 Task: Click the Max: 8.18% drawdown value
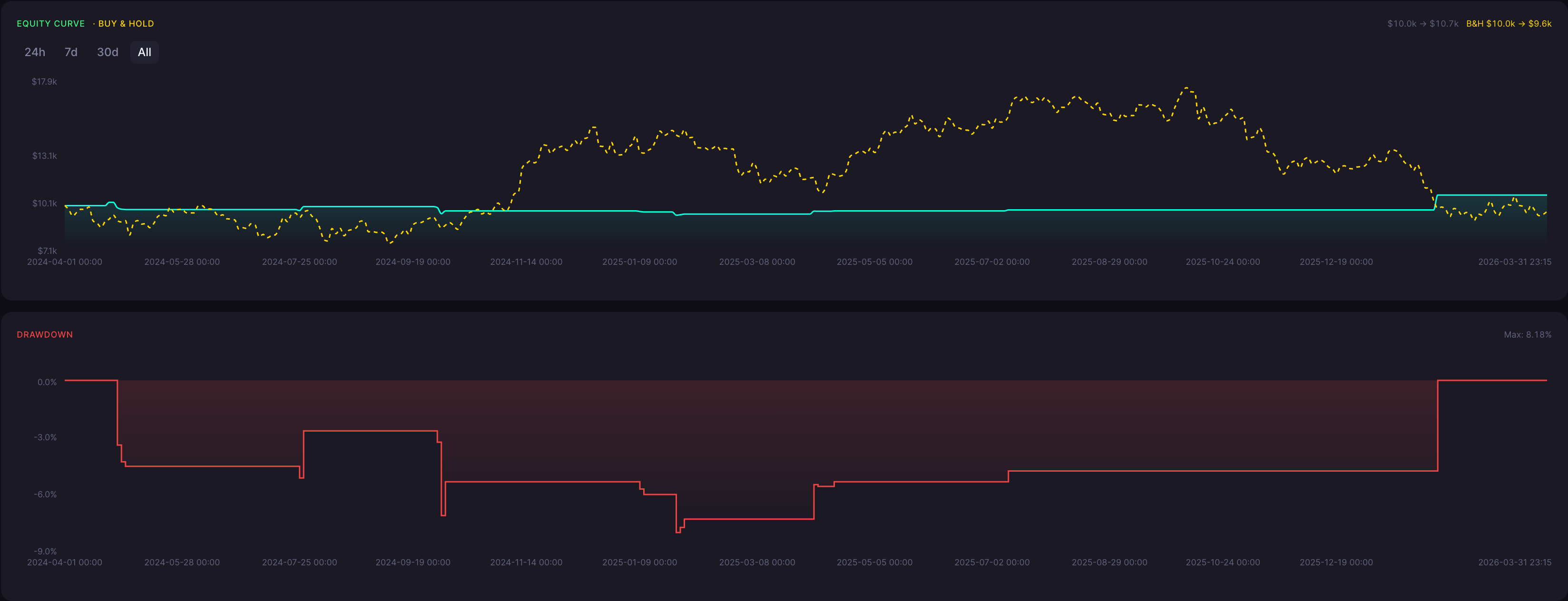(1527, 335)
